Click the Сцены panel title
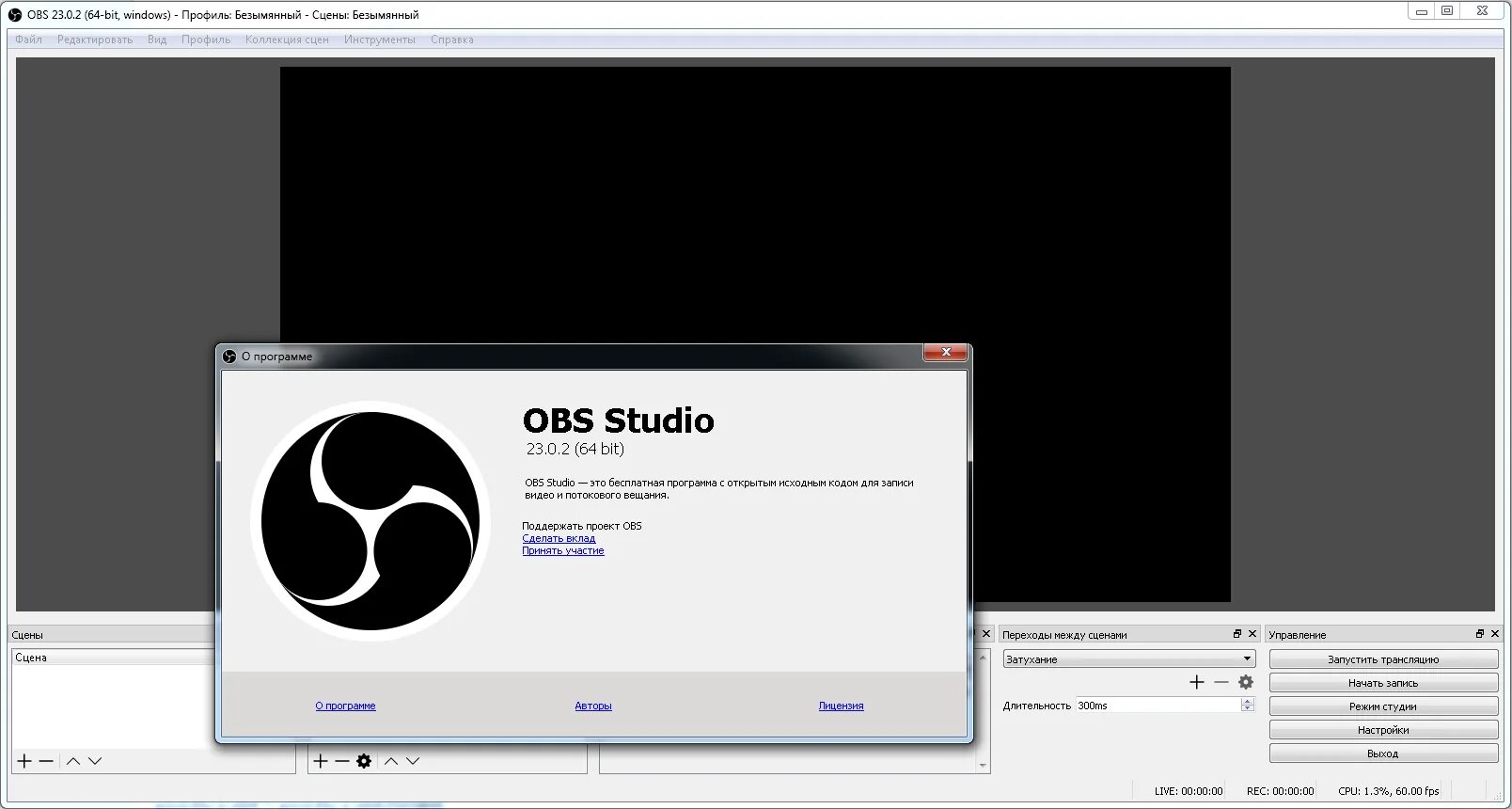1512x809 pixels. click(x=27, y=635)
